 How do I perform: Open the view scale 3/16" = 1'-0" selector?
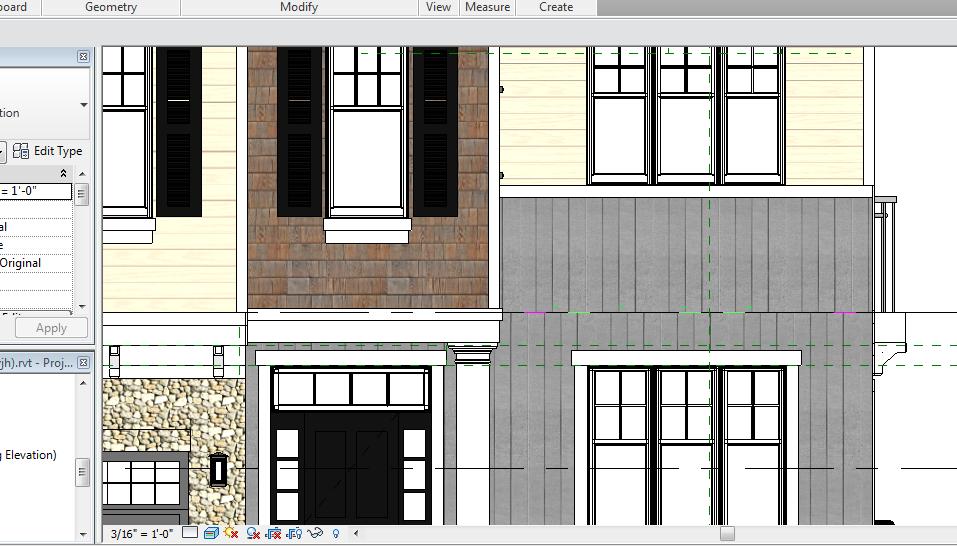click(x=141, y=534)
